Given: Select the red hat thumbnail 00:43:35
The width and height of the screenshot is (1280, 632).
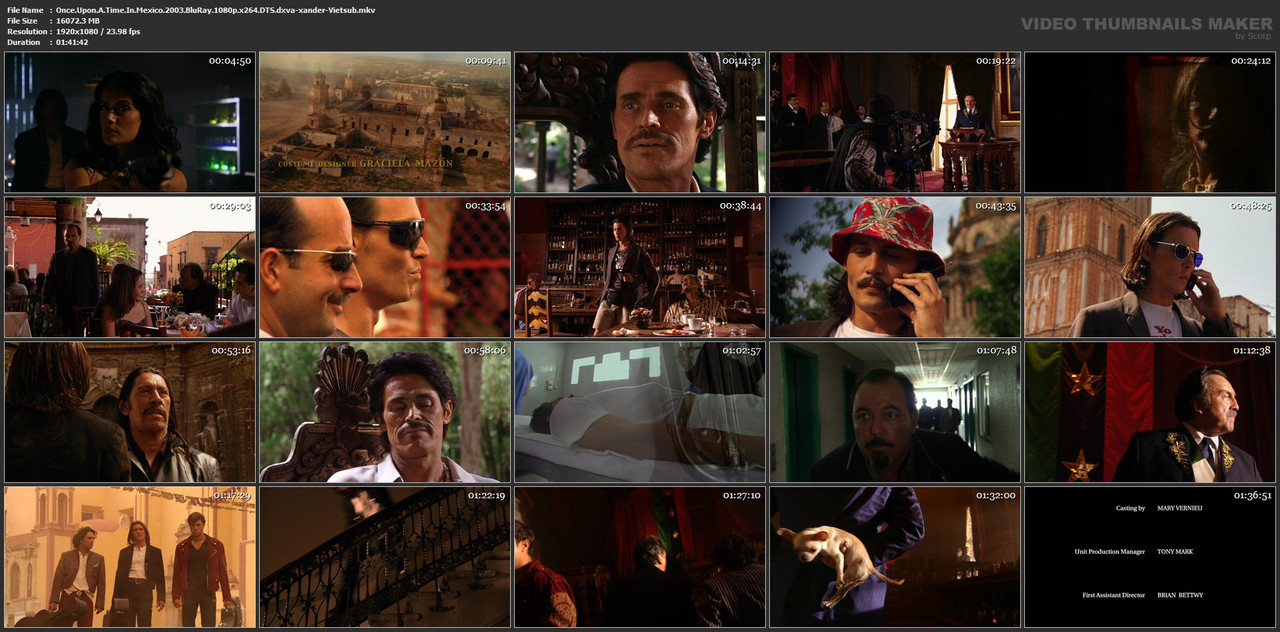Looking at the screenshot, I should pos(895,267).
